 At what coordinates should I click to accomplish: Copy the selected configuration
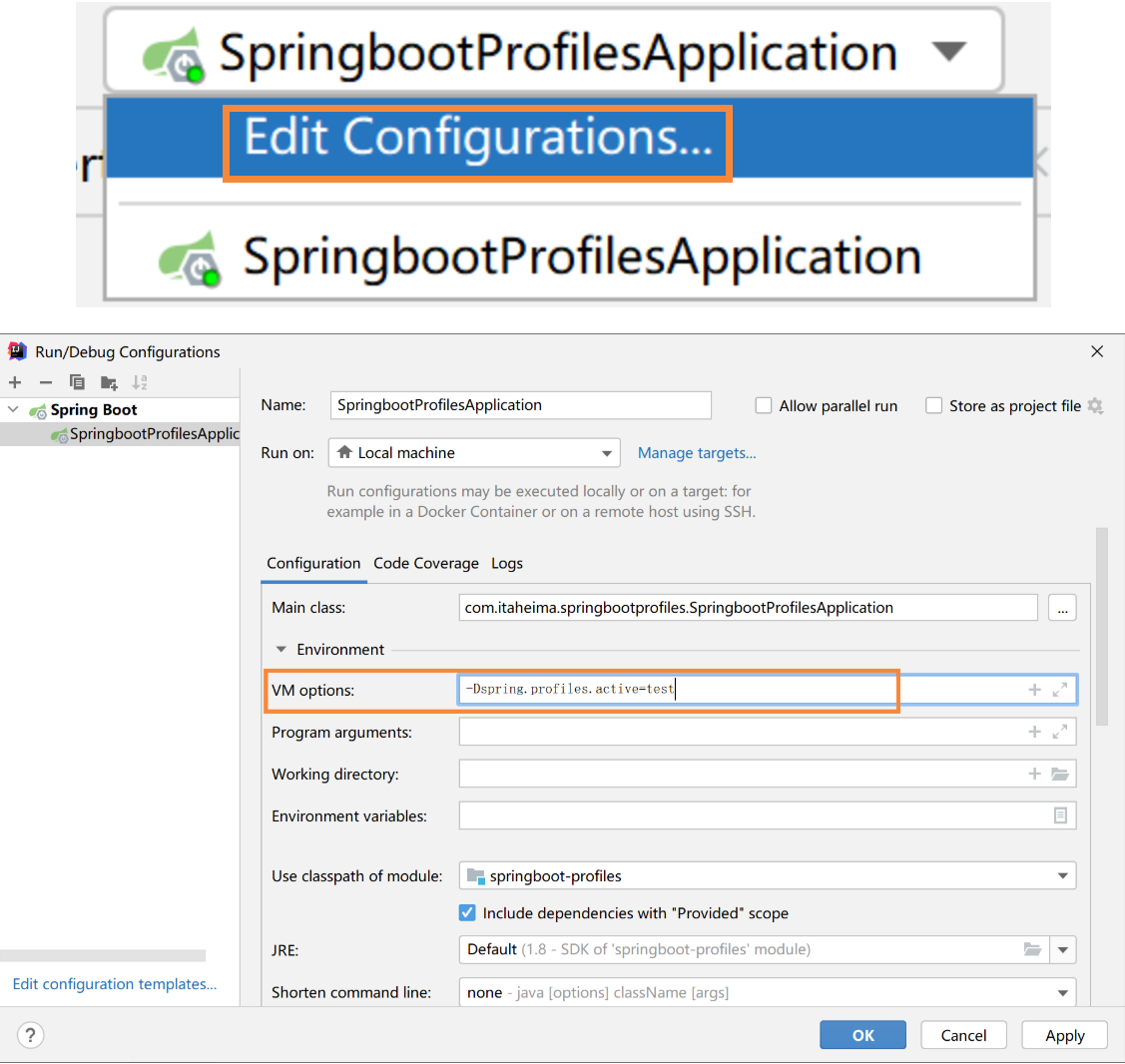[x=77, y=382]
